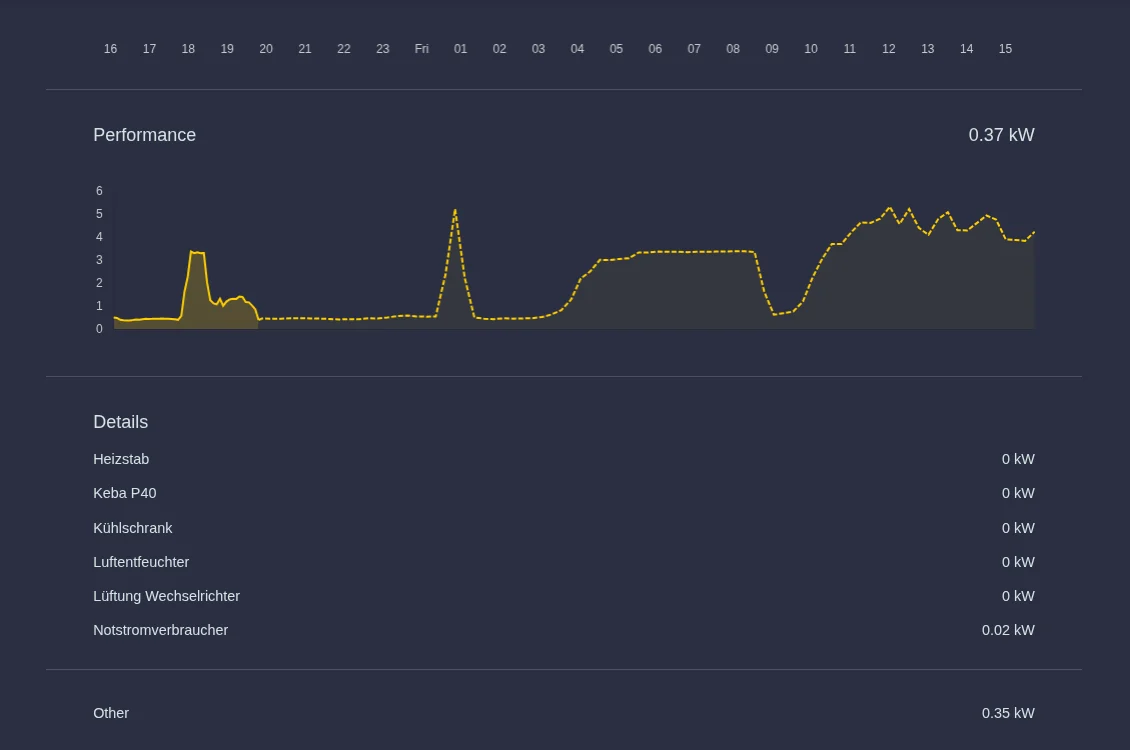The width and height of the screenshot is (1130, 750).
Task: Click hour 15 on the time axis
Action: (x=1005, y=48)
